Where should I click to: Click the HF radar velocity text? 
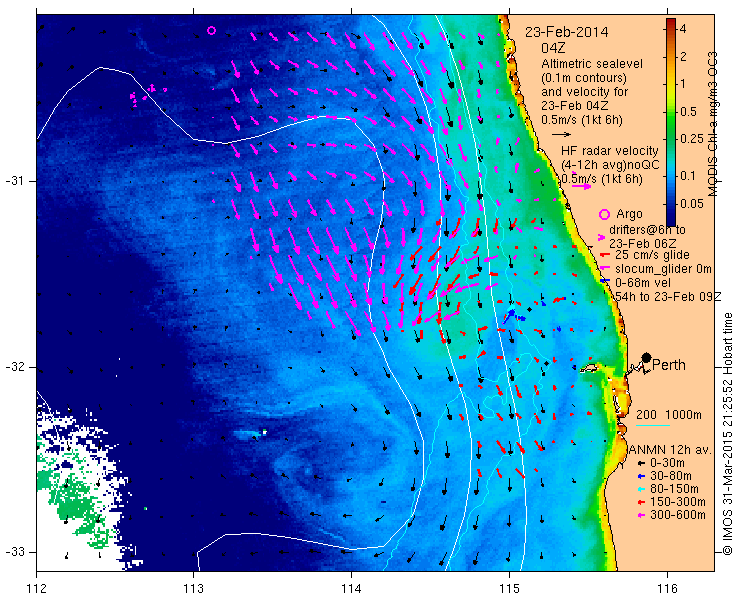610,151
